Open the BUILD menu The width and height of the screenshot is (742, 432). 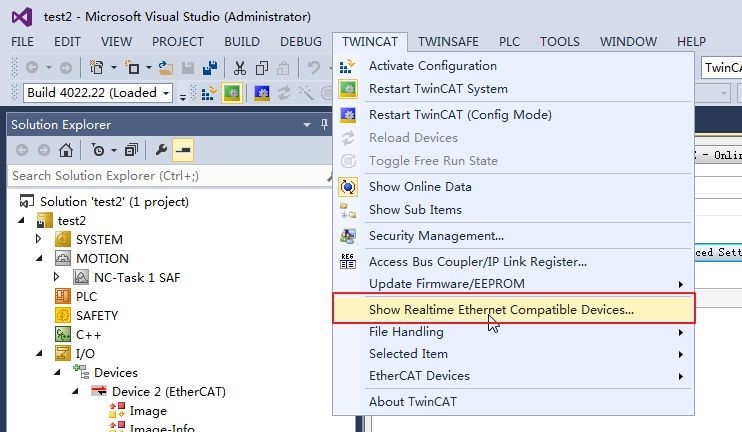242,42
